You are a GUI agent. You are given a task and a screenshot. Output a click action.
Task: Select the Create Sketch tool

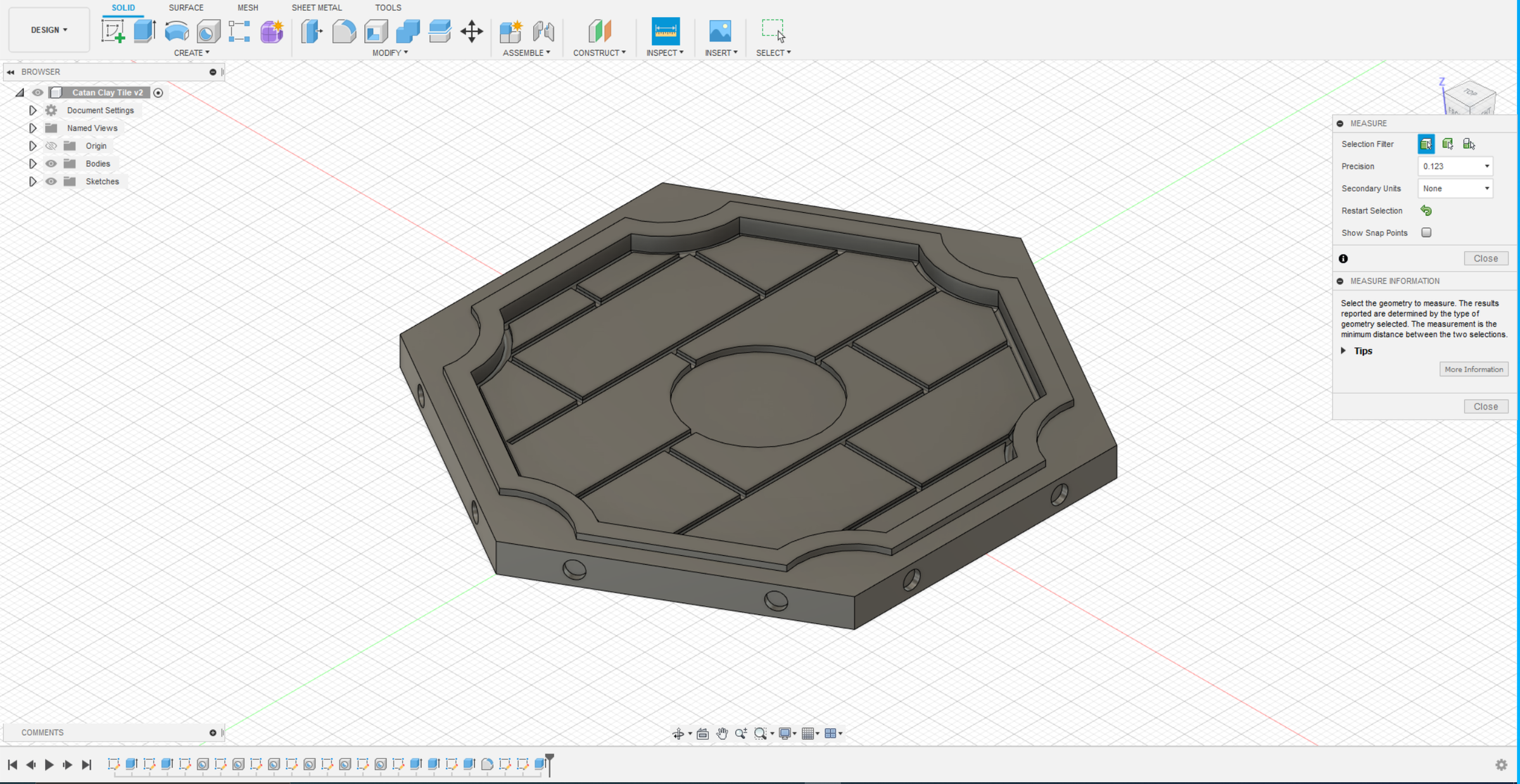pos(114,30)
